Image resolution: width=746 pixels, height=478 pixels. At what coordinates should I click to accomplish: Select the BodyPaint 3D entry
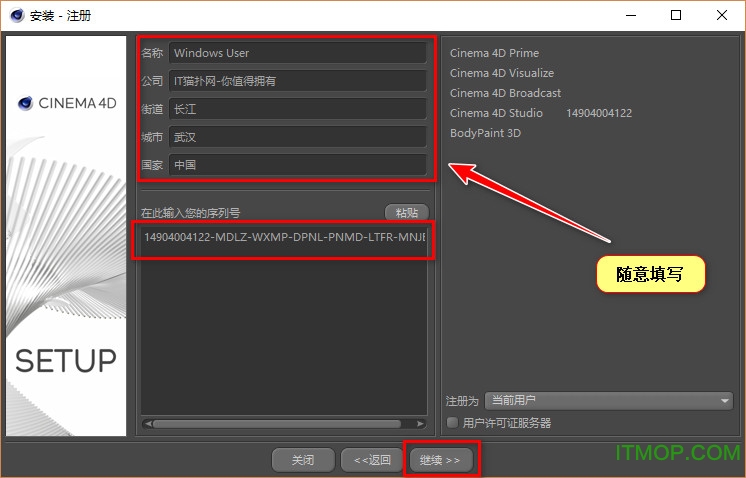pos(485,133)
